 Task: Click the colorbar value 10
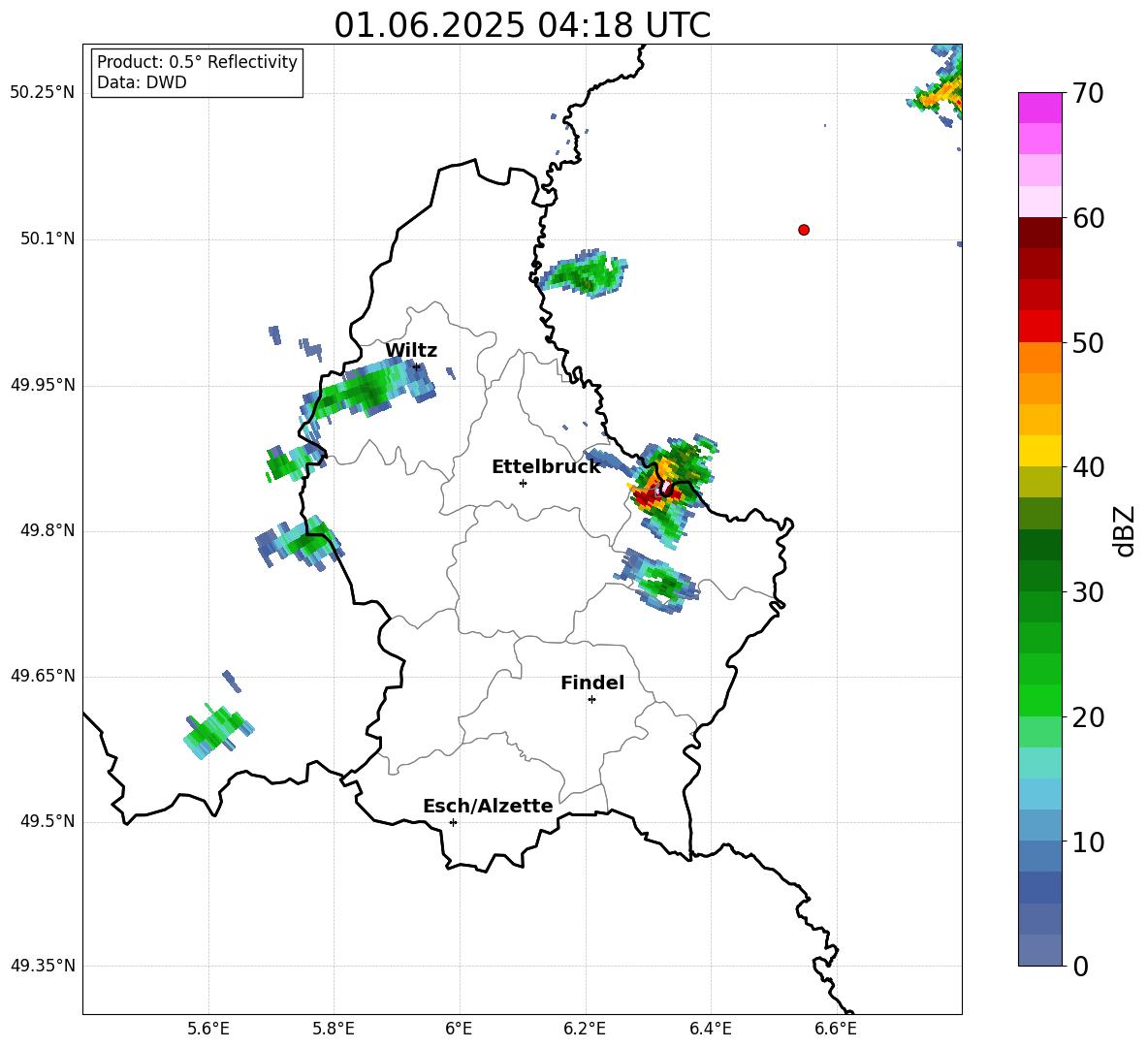[x=1088, y=842]
